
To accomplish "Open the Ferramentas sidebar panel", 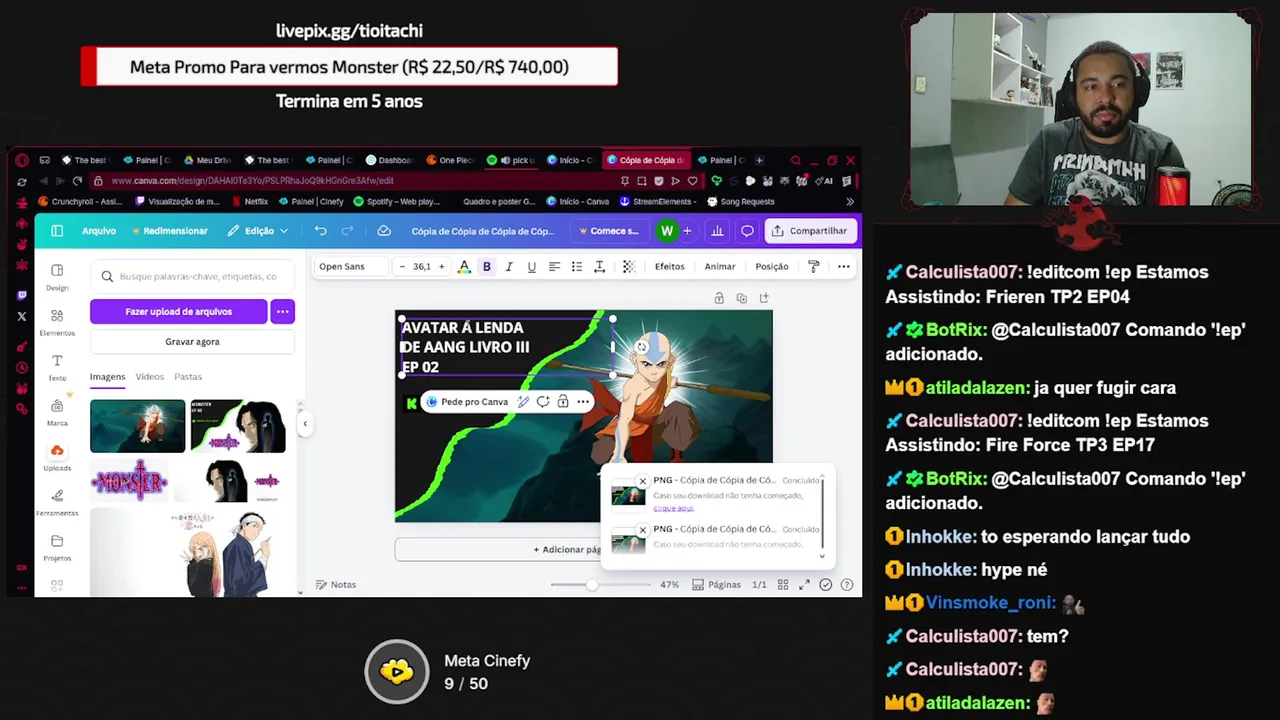I will (x=57, y=503).
